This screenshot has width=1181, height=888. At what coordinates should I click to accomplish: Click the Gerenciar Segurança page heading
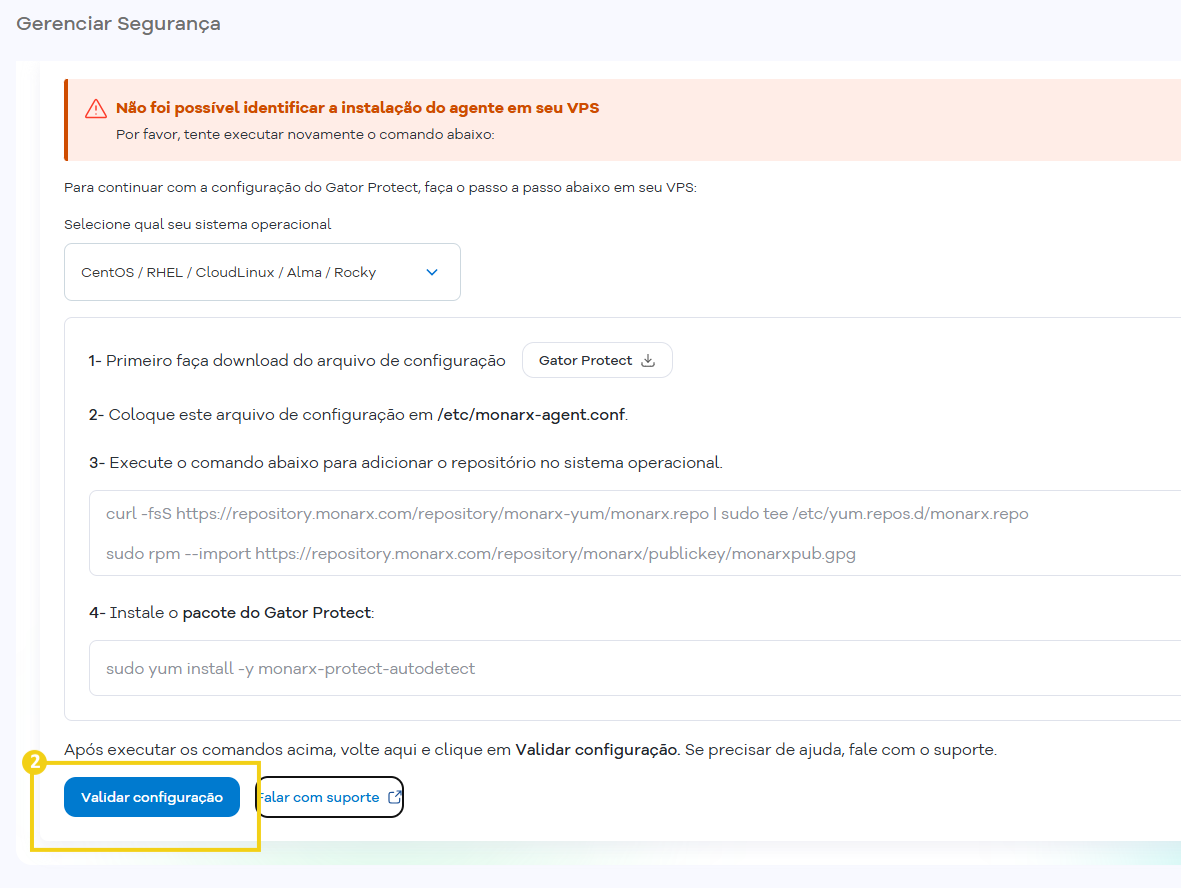(x=118, y=24)
